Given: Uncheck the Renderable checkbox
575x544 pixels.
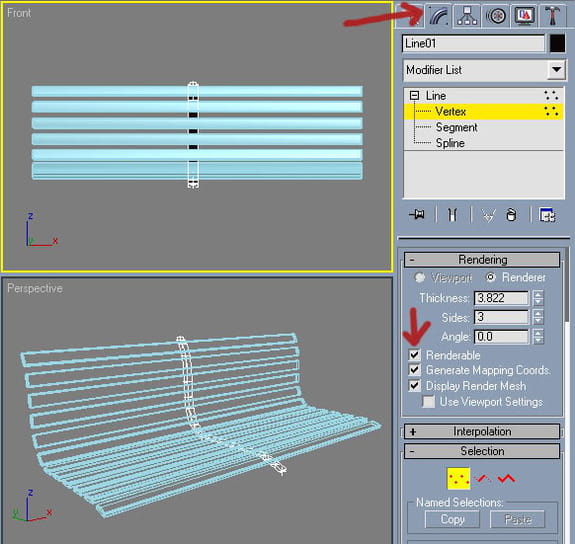Looking at the screenshot, I should point(414,355).
